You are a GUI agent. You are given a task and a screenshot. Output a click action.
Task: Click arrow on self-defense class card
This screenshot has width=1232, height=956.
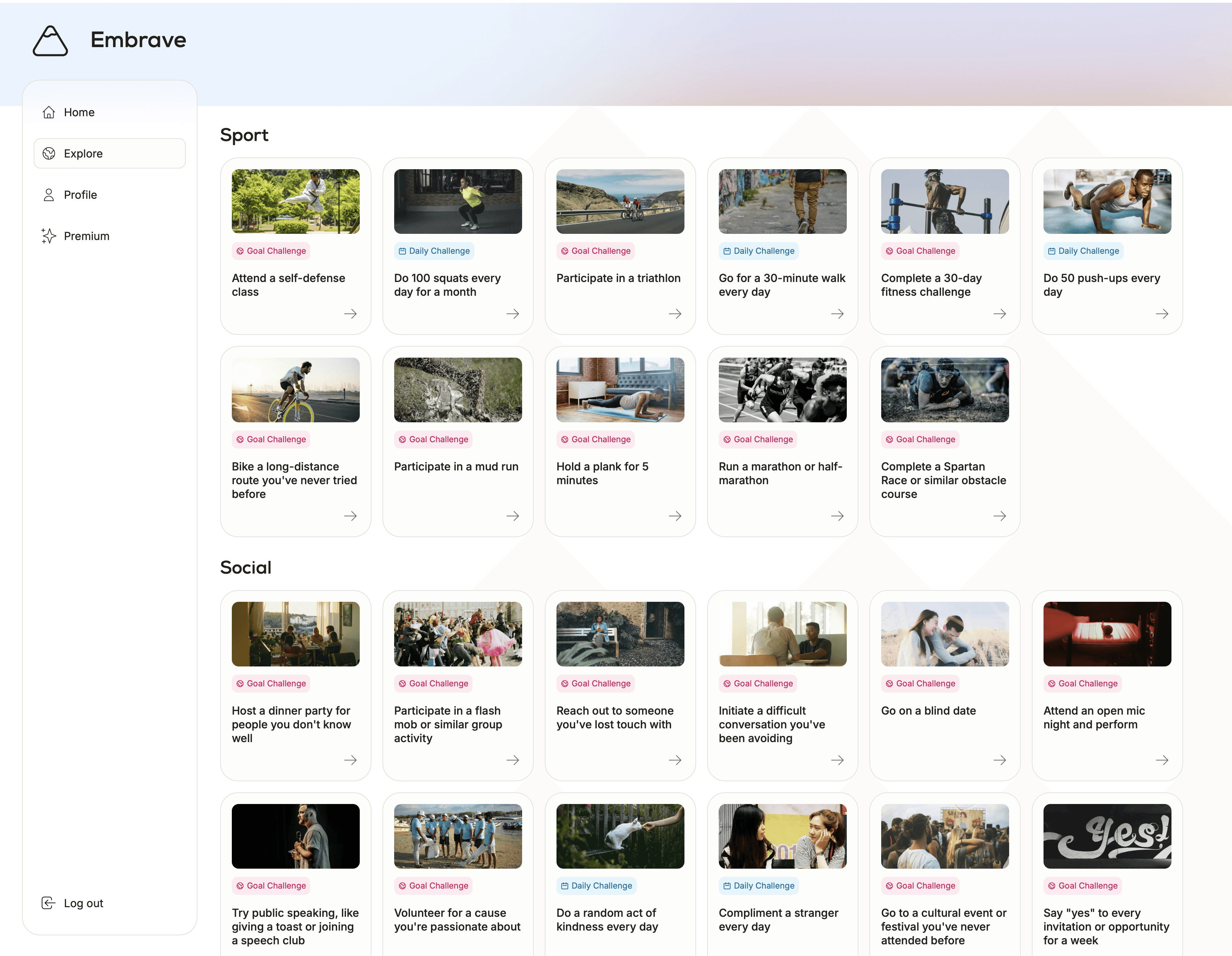pyautogui.click(x=350, y=314)
